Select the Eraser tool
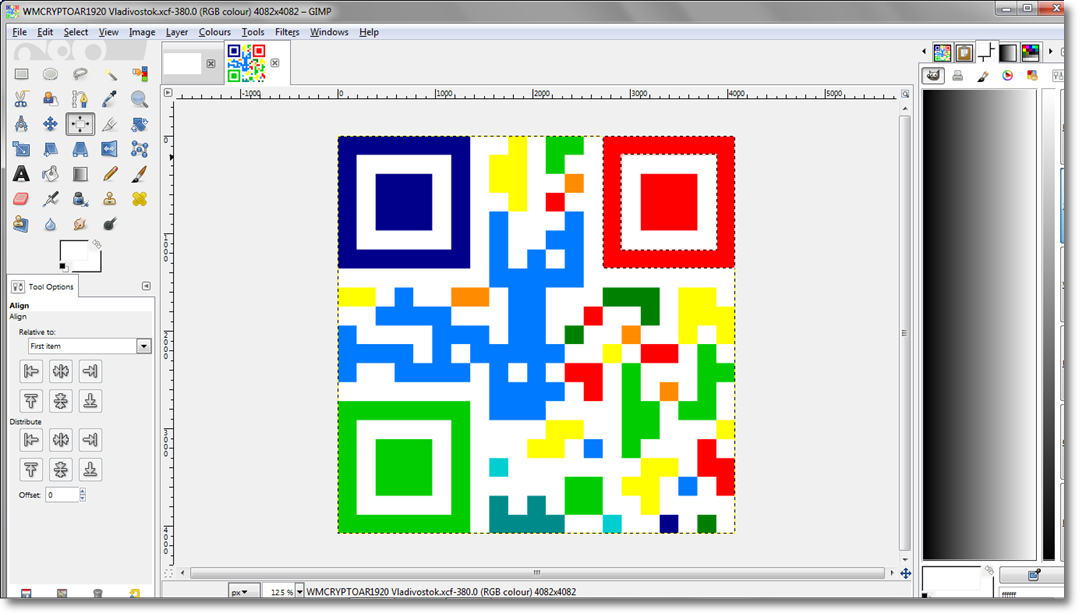 [21, 199]
